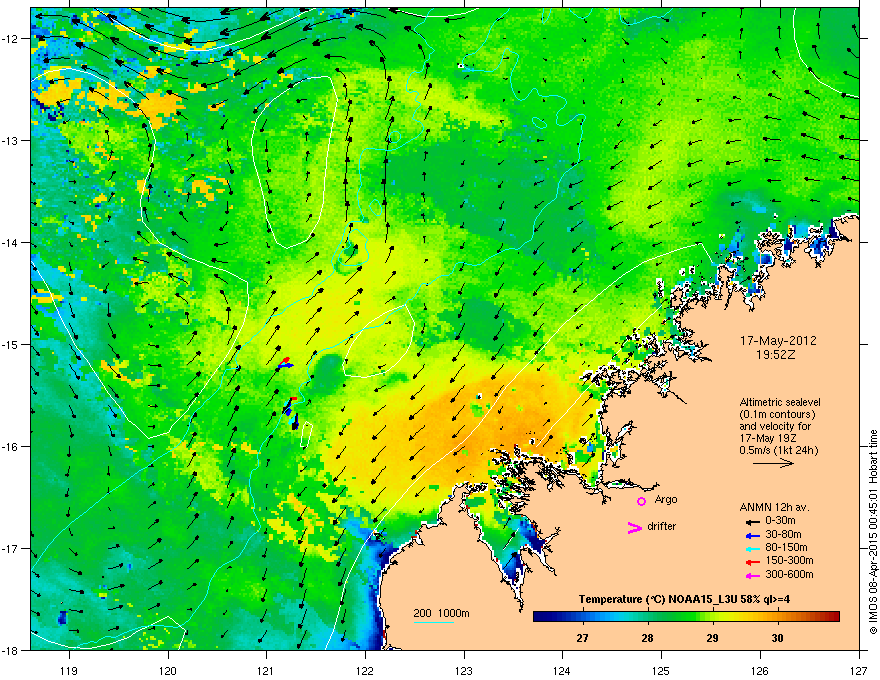Click the '123' longitude axis label

click(x=464, y=670)
